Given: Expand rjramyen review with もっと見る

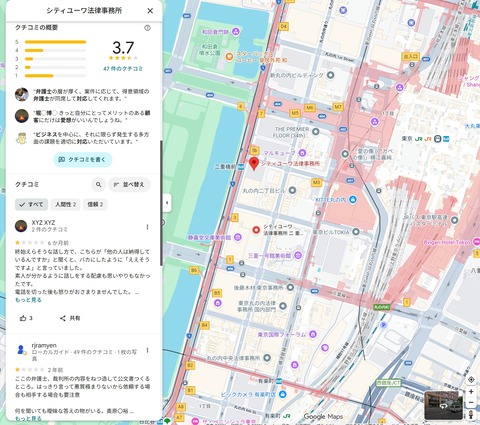Looking at the screenshot, I should [x=28, y=419].
